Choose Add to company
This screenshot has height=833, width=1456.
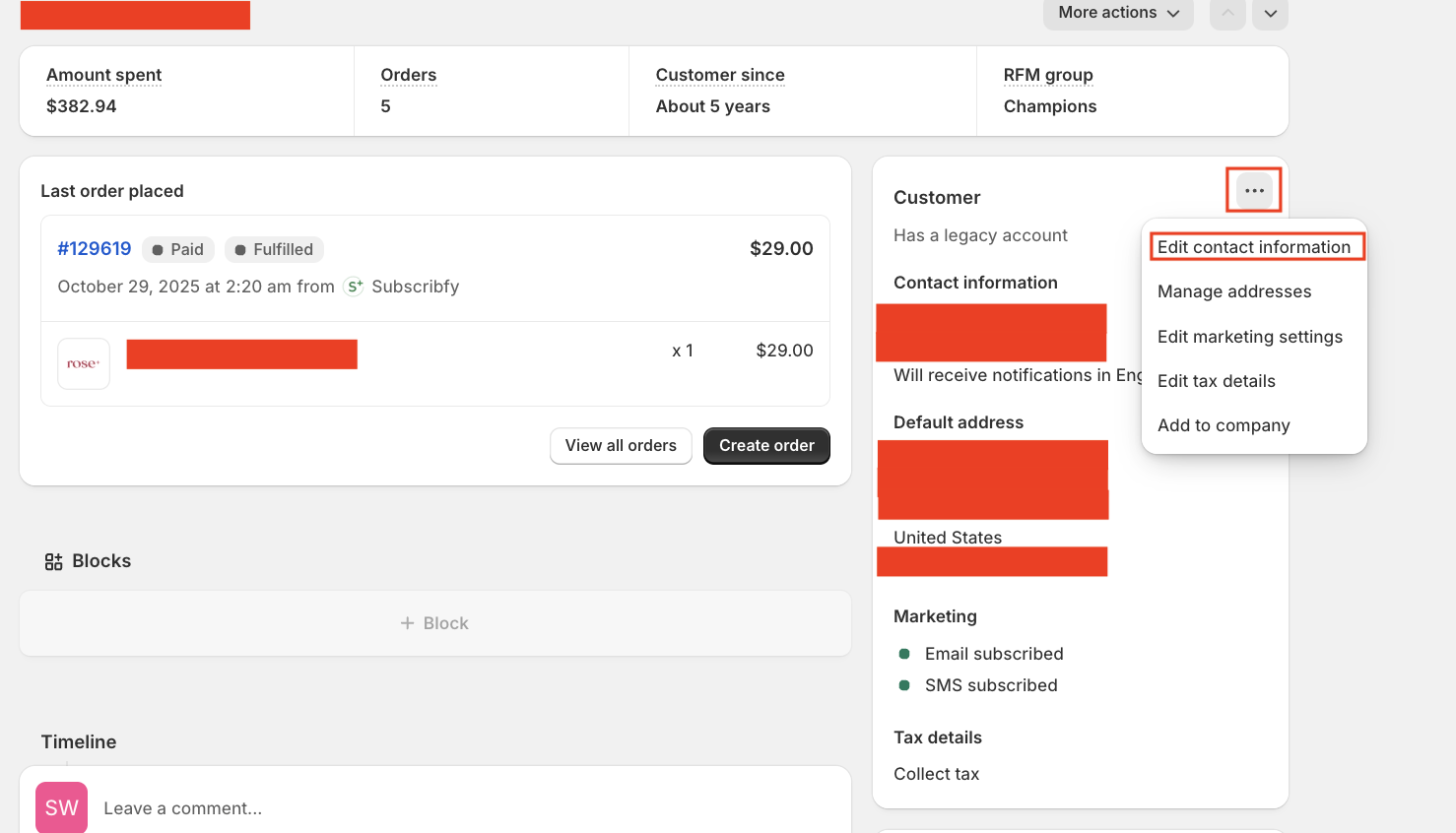1224,424
